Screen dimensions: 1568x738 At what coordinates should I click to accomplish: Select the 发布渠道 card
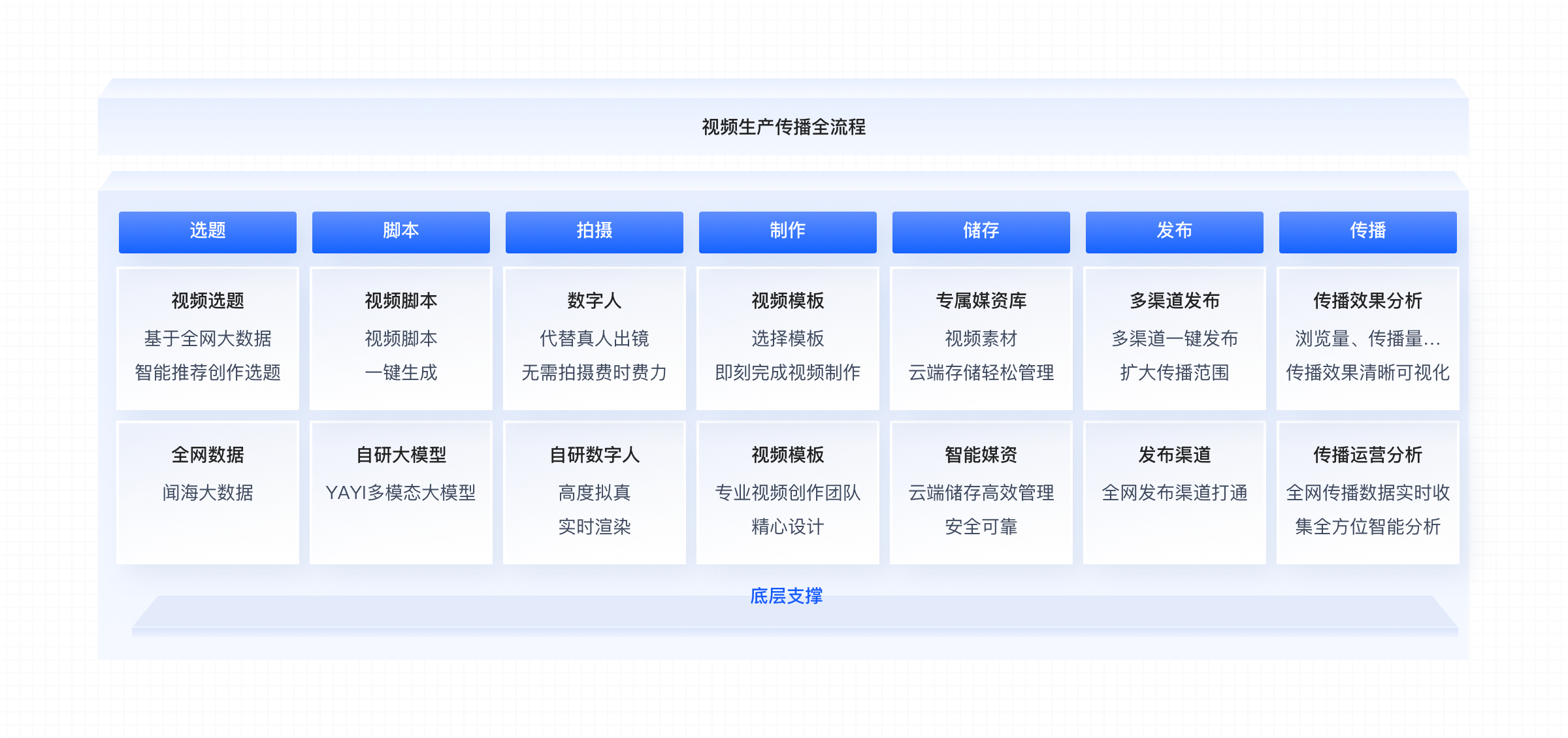[1174, 492]
